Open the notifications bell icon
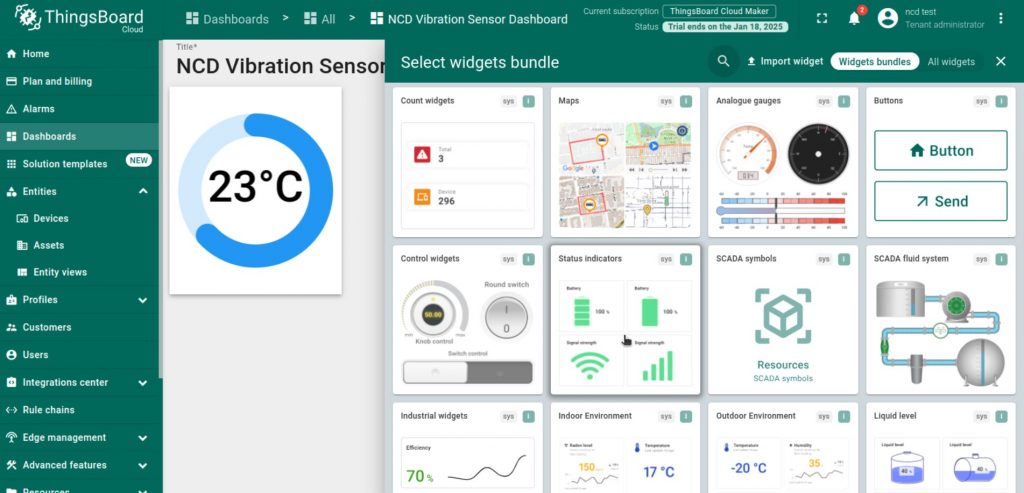The width and height of the screenshot is (1024, 493). pos(854,18)
